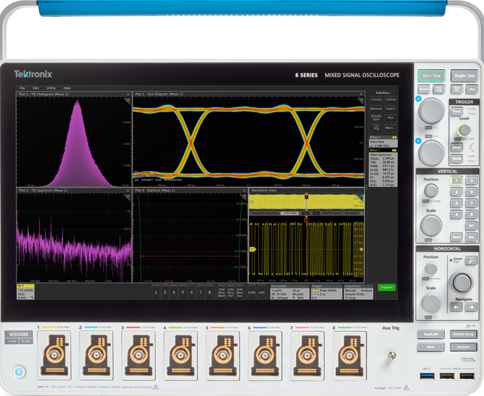This screenshot has height=396, width=484.
Task: Click the Zoom/Pan navigation knob
Action: (462, 282)
